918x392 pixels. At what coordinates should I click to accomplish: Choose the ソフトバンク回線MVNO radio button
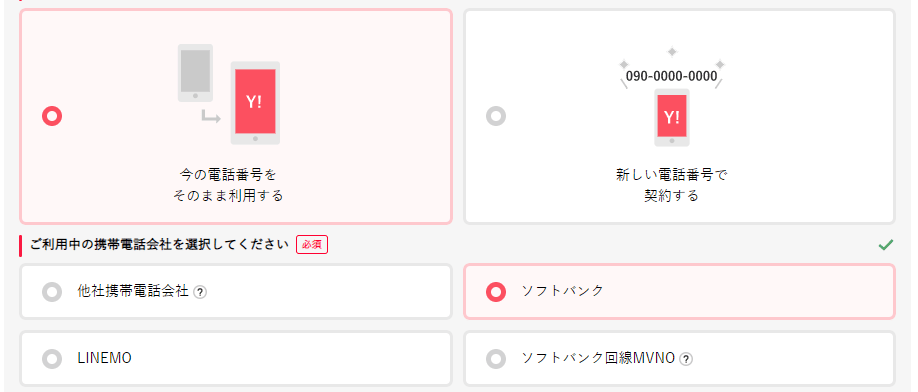[x=496, y=359]
